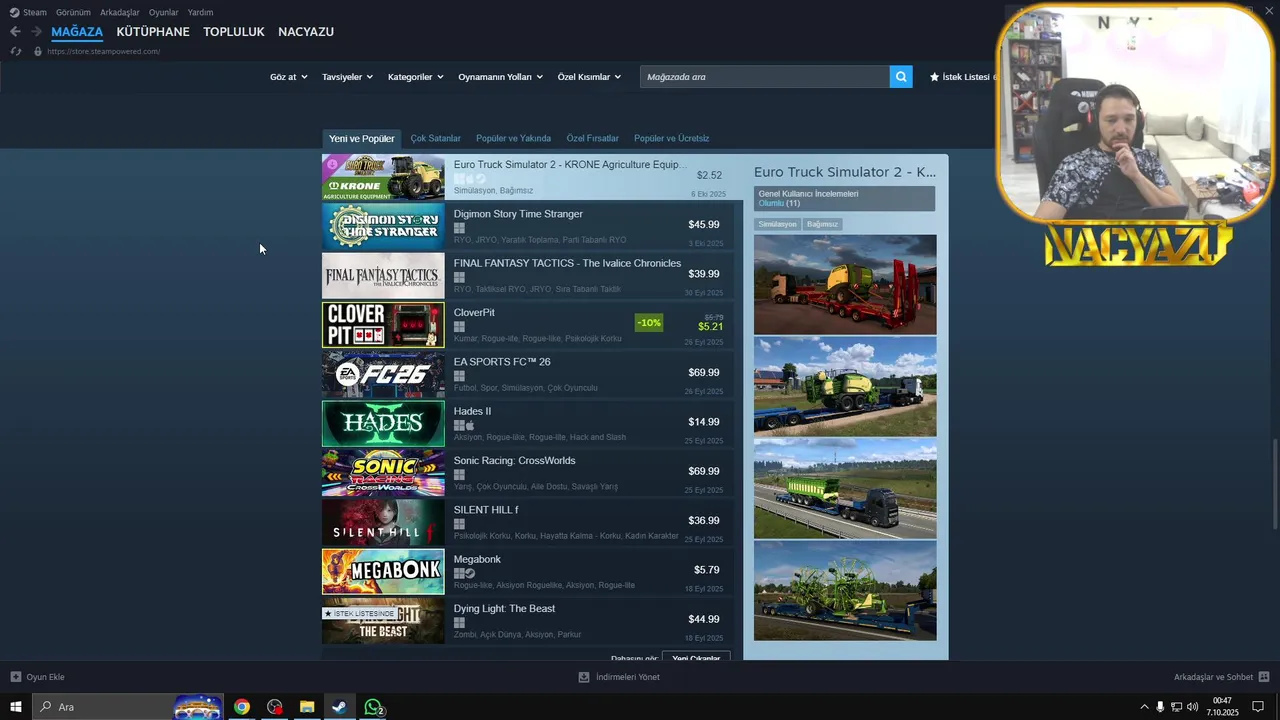The height and width of the screenshot is (720, 1280).
Task: Open Sonic Racing: CrossWorlds entry
Action: 528,472
